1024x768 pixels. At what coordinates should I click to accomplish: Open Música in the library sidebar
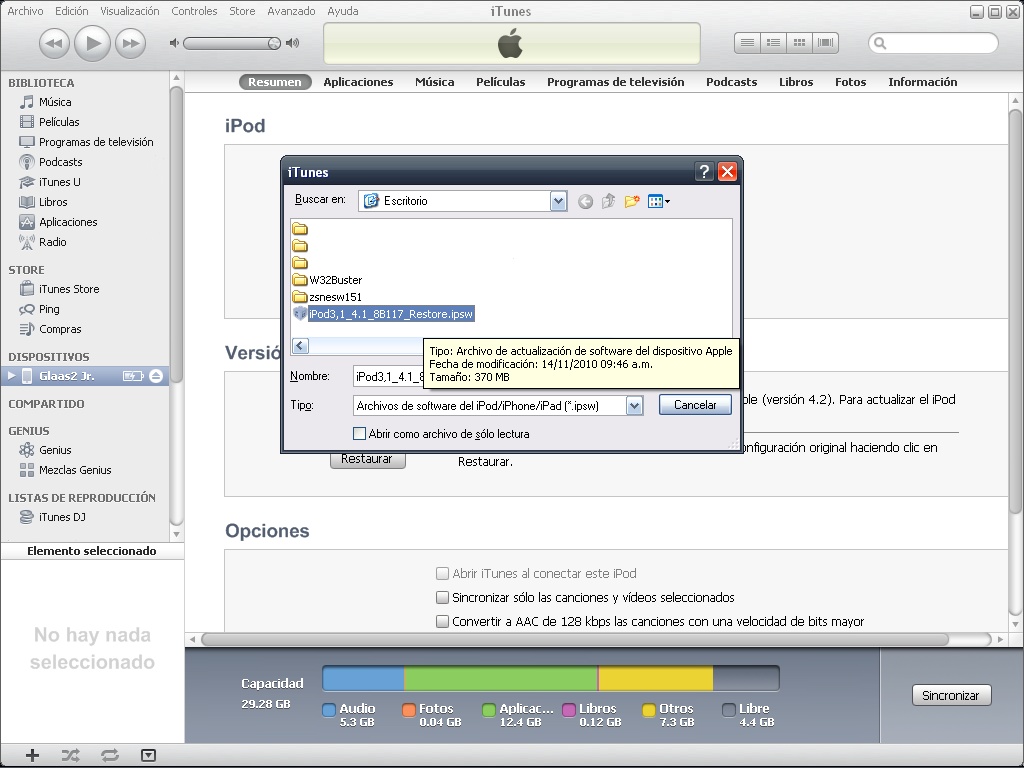[x=55, y=102]
